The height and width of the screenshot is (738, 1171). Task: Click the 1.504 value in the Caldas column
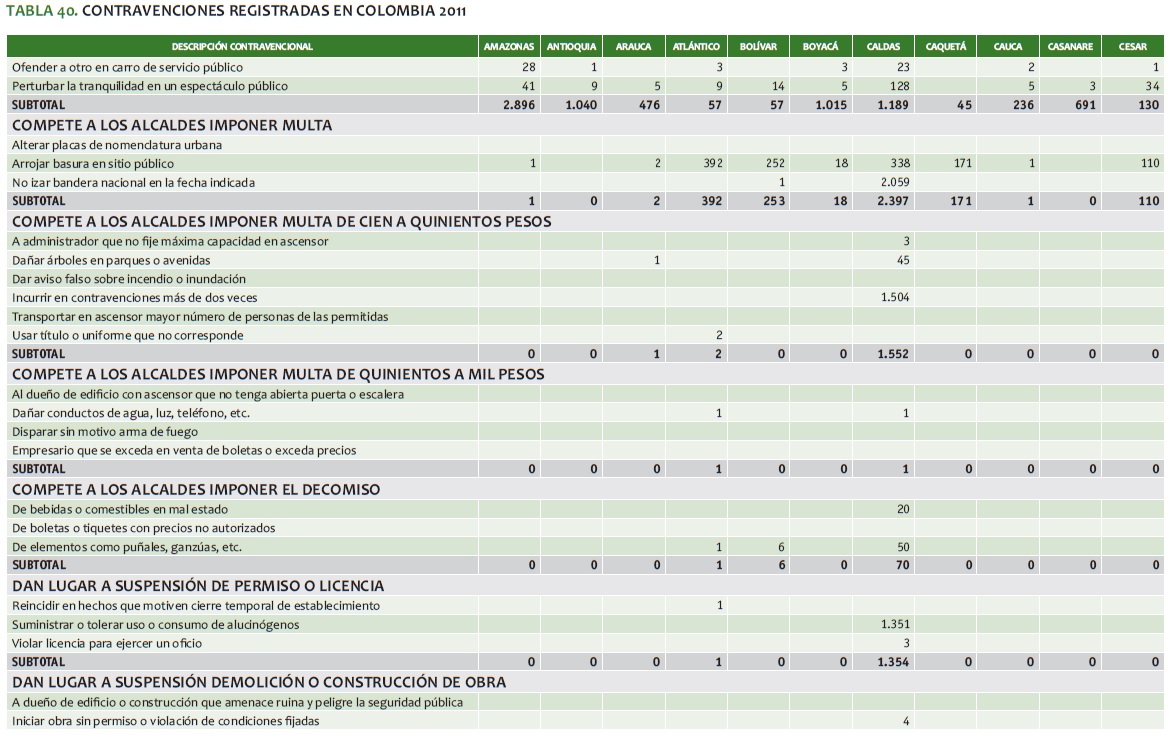click(893, 297)
